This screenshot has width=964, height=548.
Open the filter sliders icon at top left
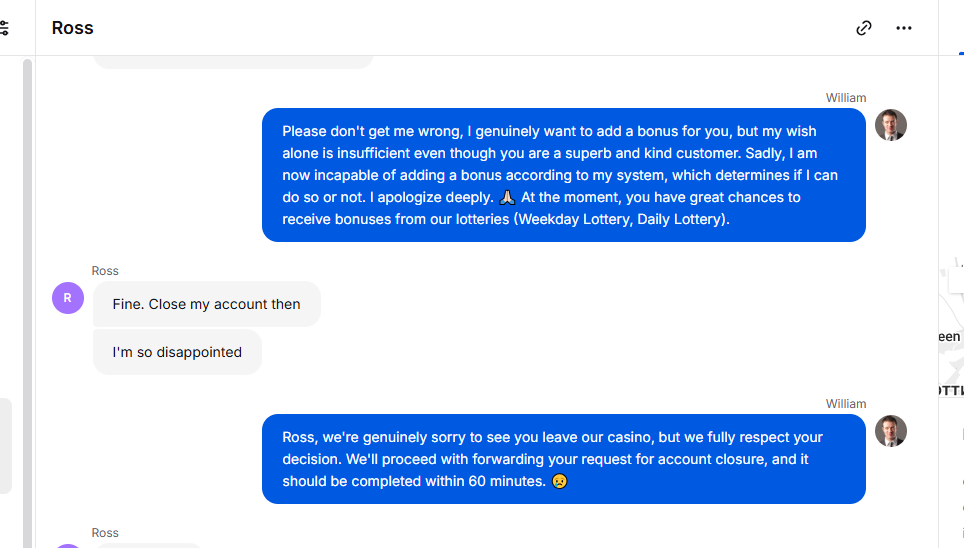coord(4,28)
